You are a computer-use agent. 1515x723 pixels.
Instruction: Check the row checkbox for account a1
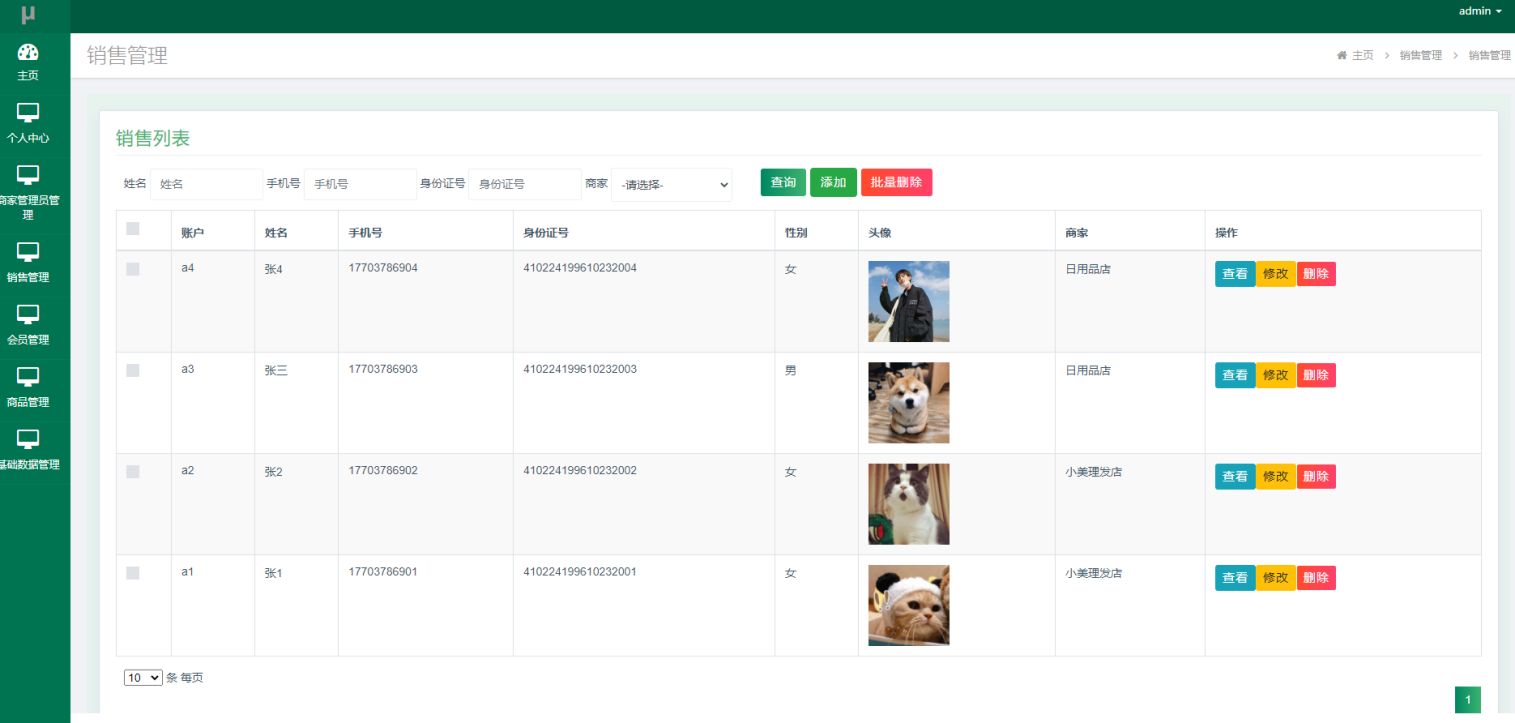[x=133, y=573]
